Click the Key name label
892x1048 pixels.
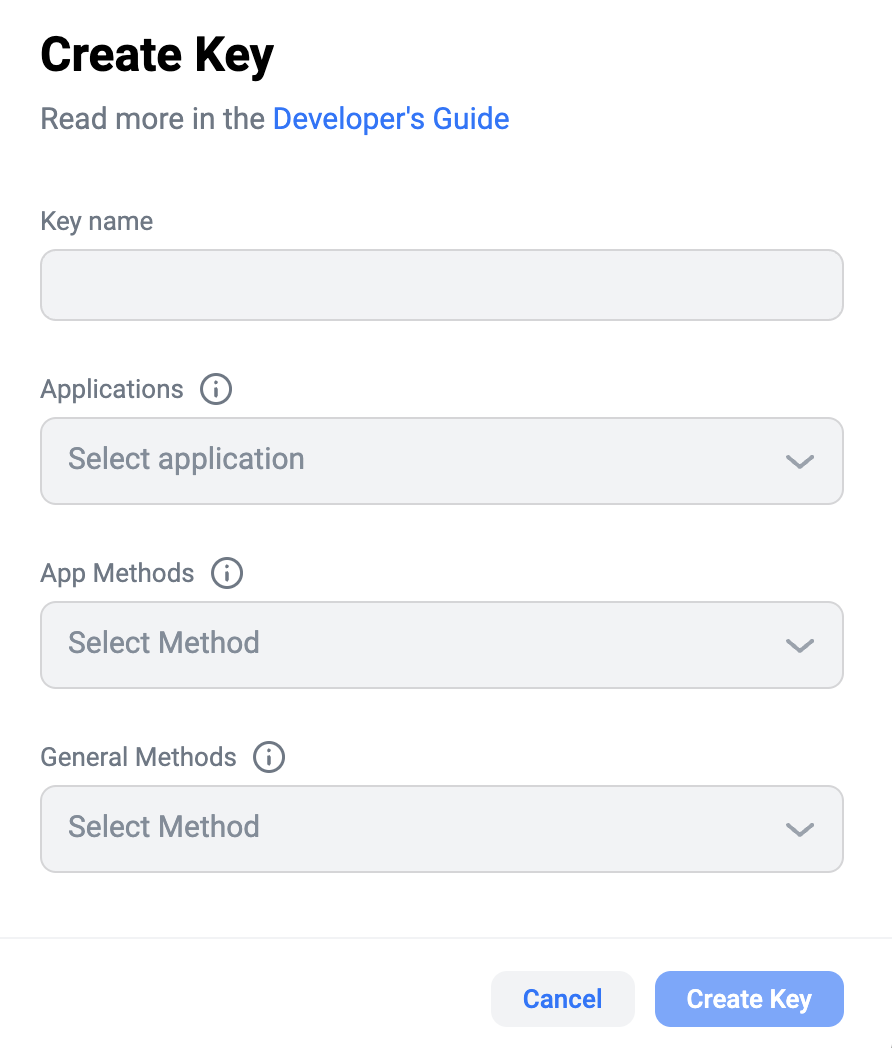[x=97, y=221]
